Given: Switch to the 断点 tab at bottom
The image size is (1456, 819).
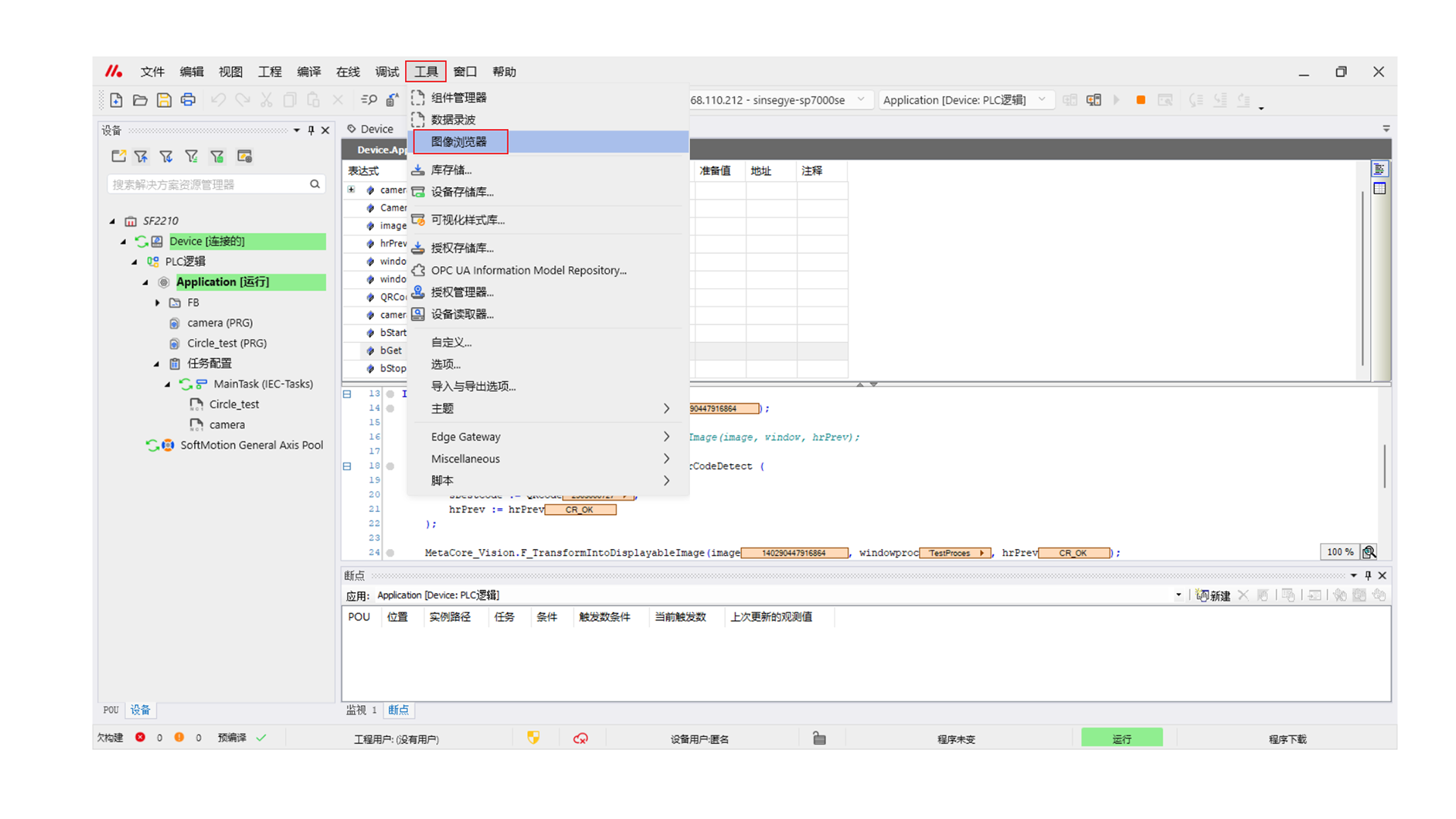Looking at the screenshot, I should tap(398, 710).
